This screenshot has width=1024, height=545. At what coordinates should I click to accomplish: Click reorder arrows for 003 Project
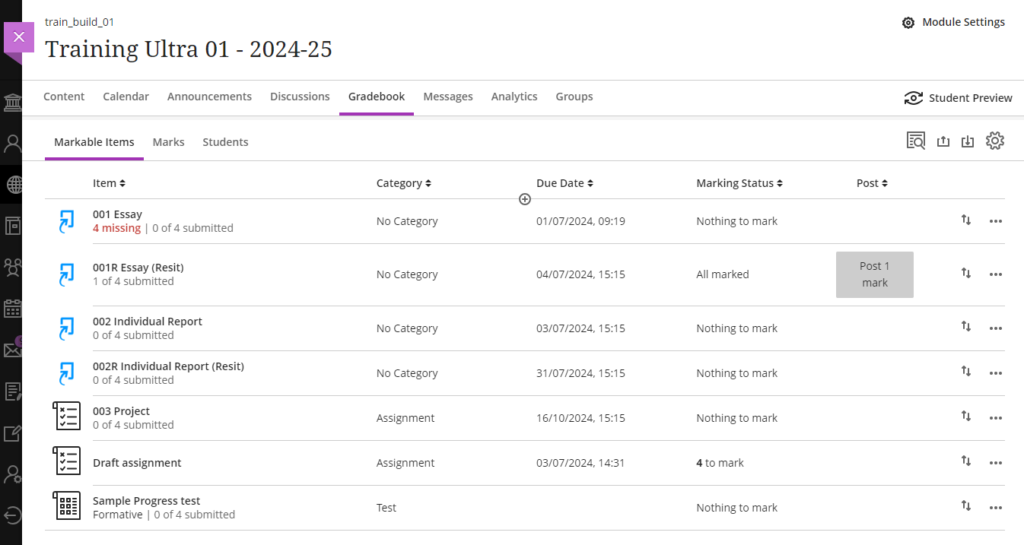pyautogui.click(x=966, y=416)
